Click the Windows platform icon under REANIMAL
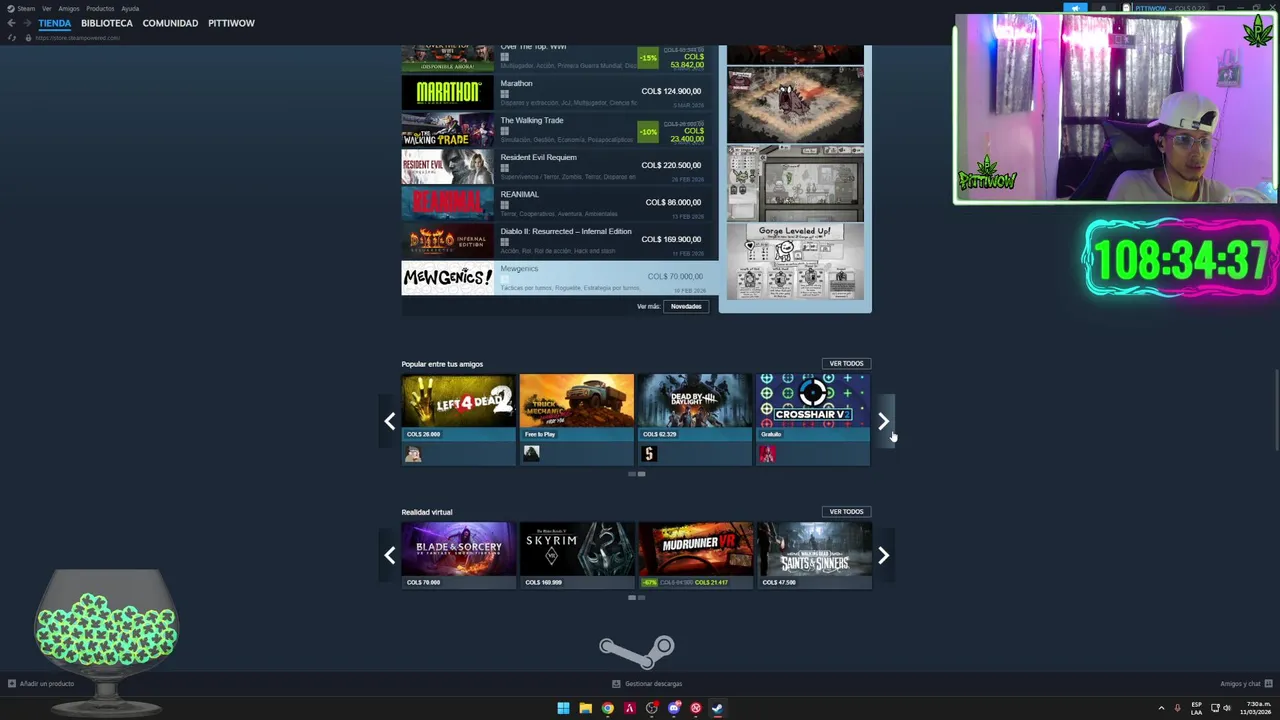1280x720 pixels. (505, 205)
